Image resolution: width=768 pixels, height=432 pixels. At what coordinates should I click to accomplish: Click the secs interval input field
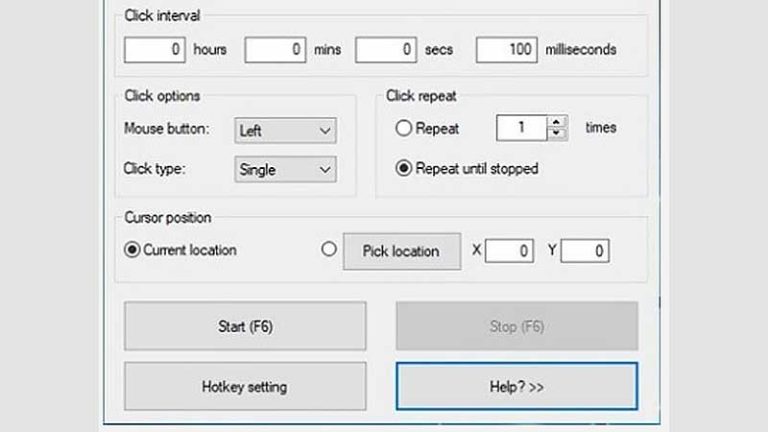(x=385, y=49)
